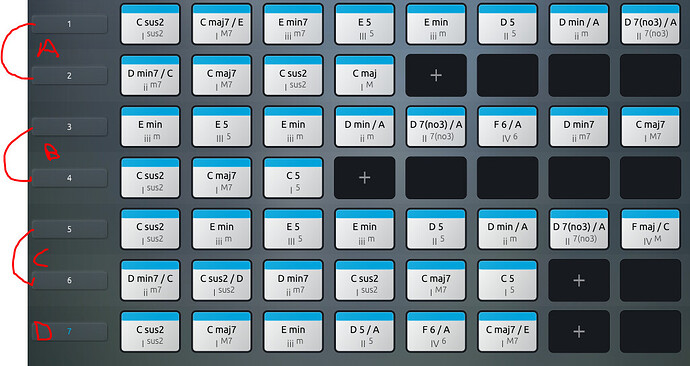
Task: Select the D 5 / A chord pad
Action: 364,332
